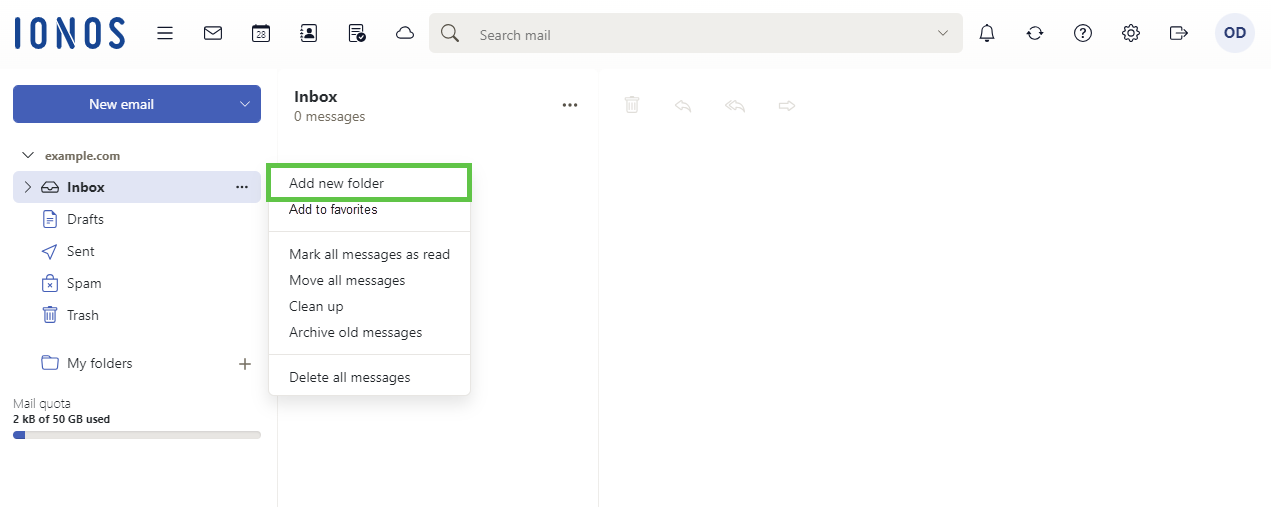The width and height of the screenshot is (1271, 507).
Task: Select Mark all messages as read
Action: coord(369,254)
